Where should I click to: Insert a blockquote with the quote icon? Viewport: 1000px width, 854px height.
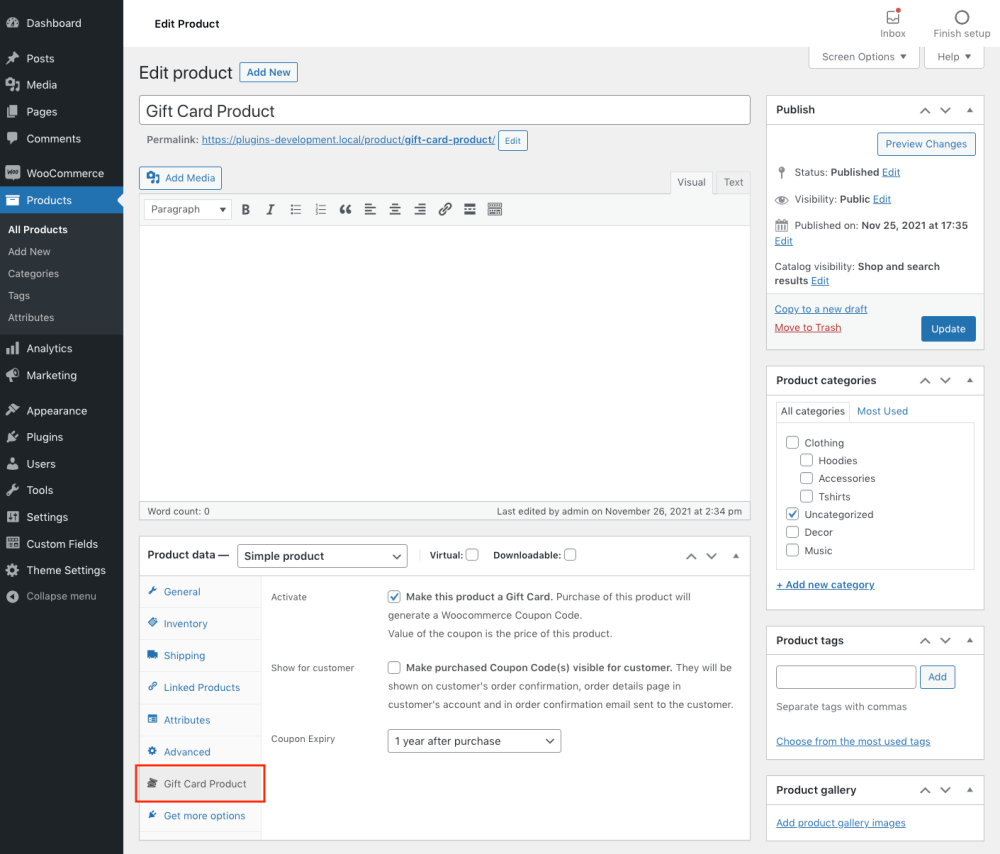pos(345,209)
